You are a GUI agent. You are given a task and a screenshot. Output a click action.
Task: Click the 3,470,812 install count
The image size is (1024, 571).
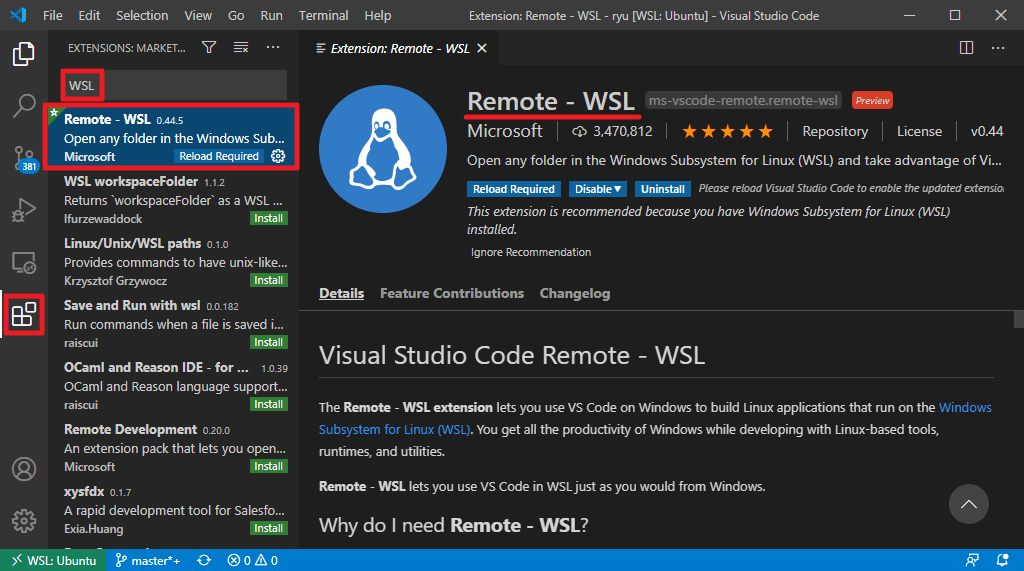pyautogui.click(x=613, y=131)
